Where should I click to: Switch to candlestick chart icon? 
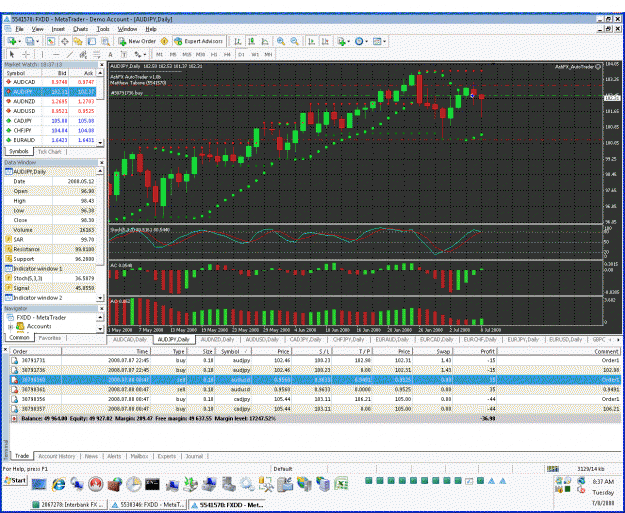pyautogui.click(x=252, y=41)
